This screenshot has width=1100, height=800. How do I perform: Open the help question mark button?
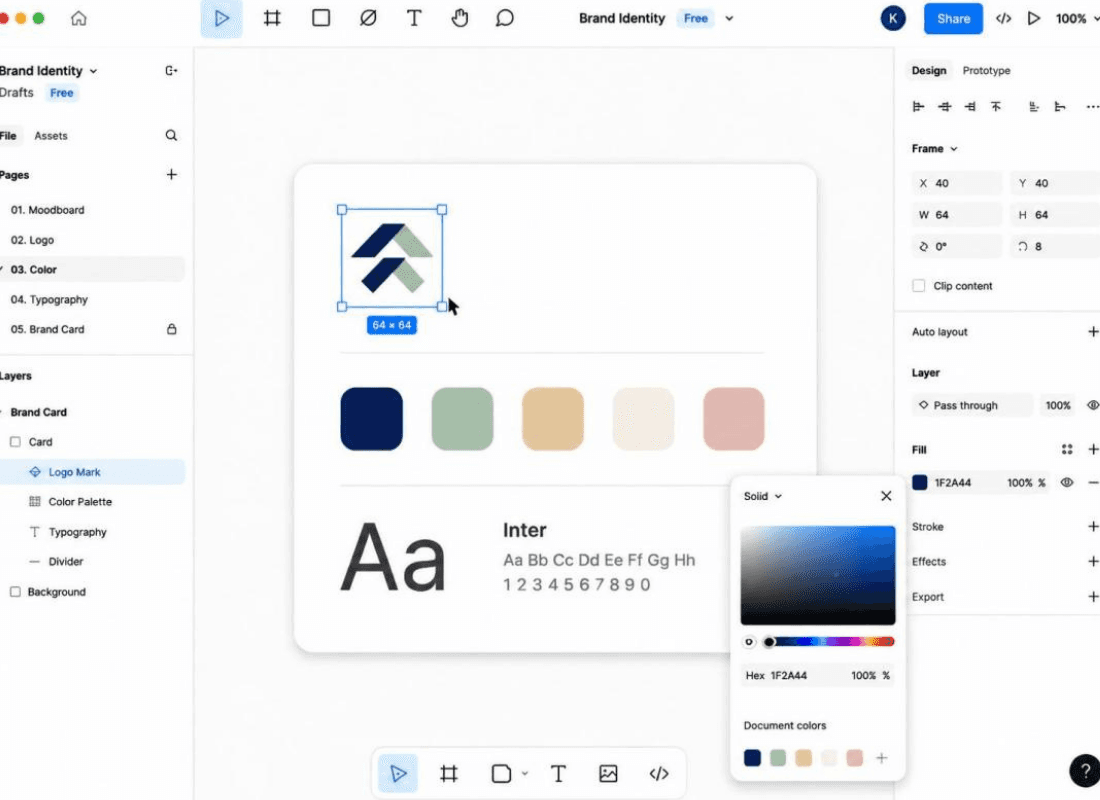(x=1085, y=771)
